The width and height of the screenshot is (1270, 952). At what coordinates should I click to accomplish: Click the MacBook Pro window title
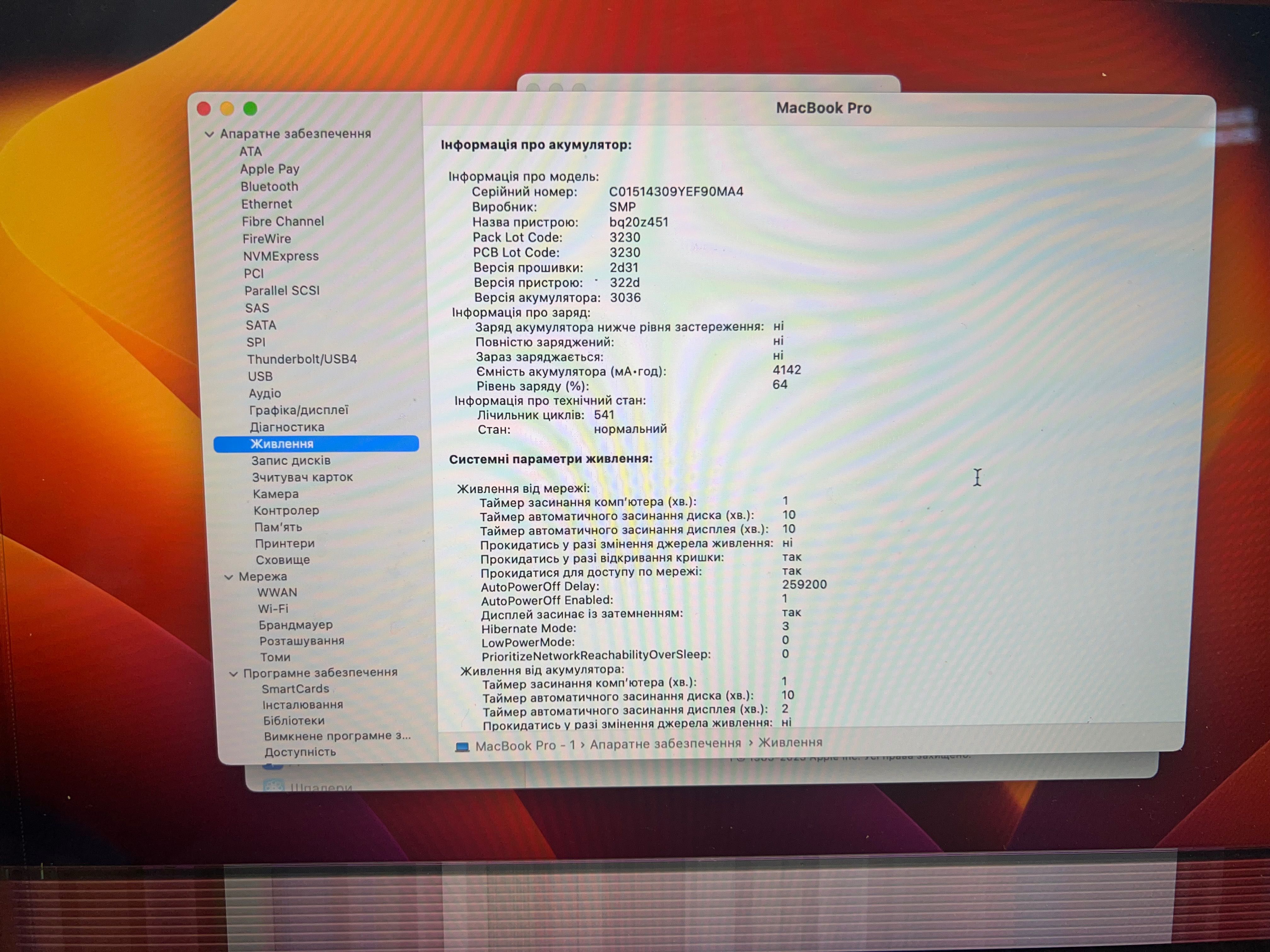click(x=824, y=109)
